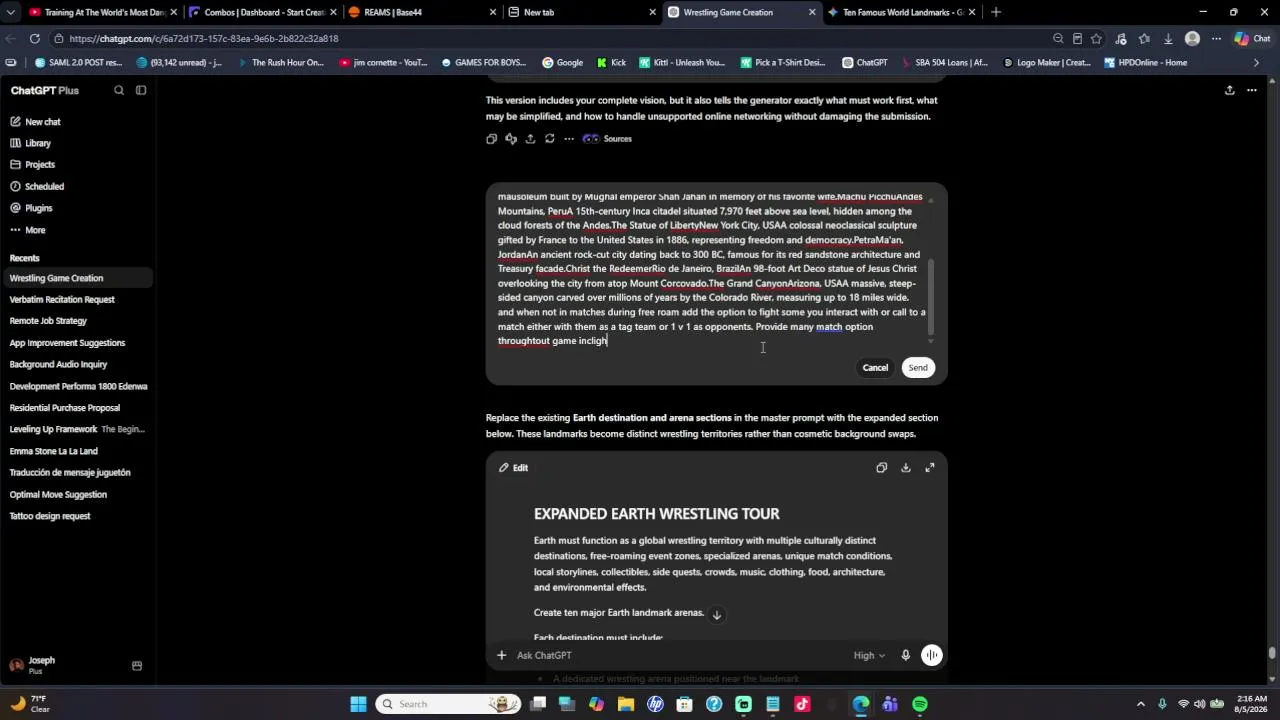Open the High reasoning level dropdown
Screen dimensions: 1280x720
[869, 655]
